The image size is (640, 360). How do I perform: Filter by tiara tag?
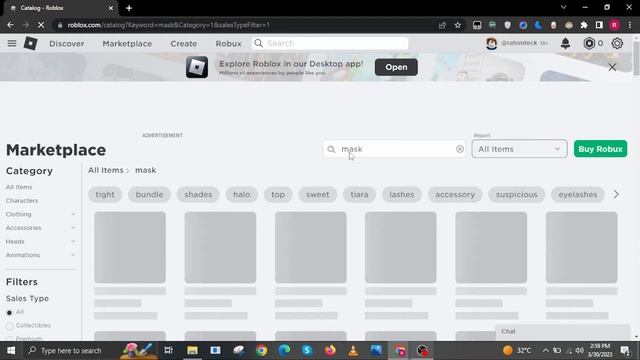pos(359,194)
